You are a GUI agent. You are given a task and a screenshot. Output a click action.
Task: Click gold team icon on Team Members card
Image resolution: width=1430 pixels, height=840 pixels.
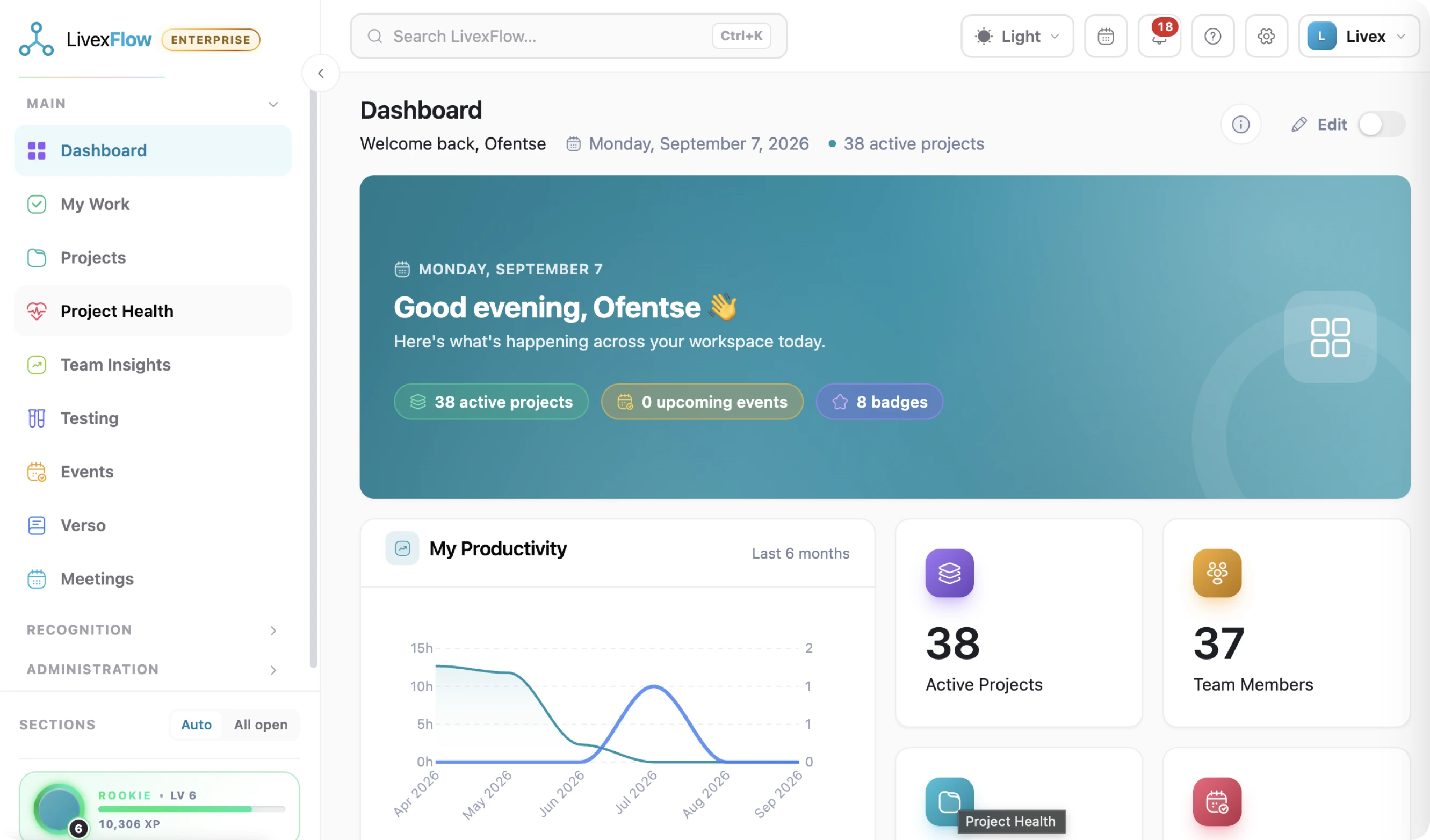click(x=1217, y=573)
